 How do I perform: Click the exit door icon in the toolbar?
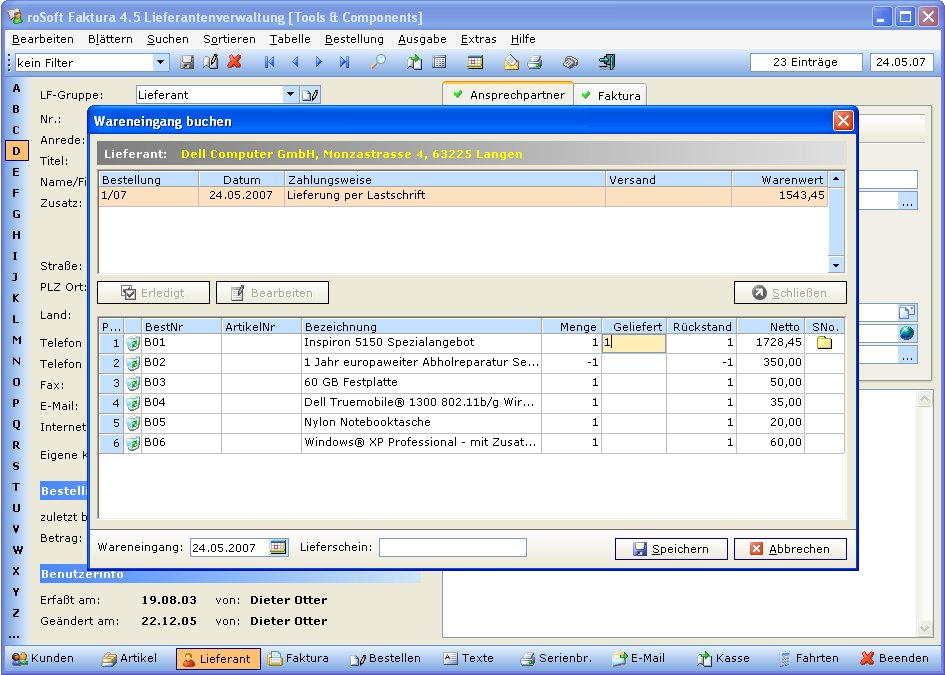pyautogui.click(x=607, y=62)
